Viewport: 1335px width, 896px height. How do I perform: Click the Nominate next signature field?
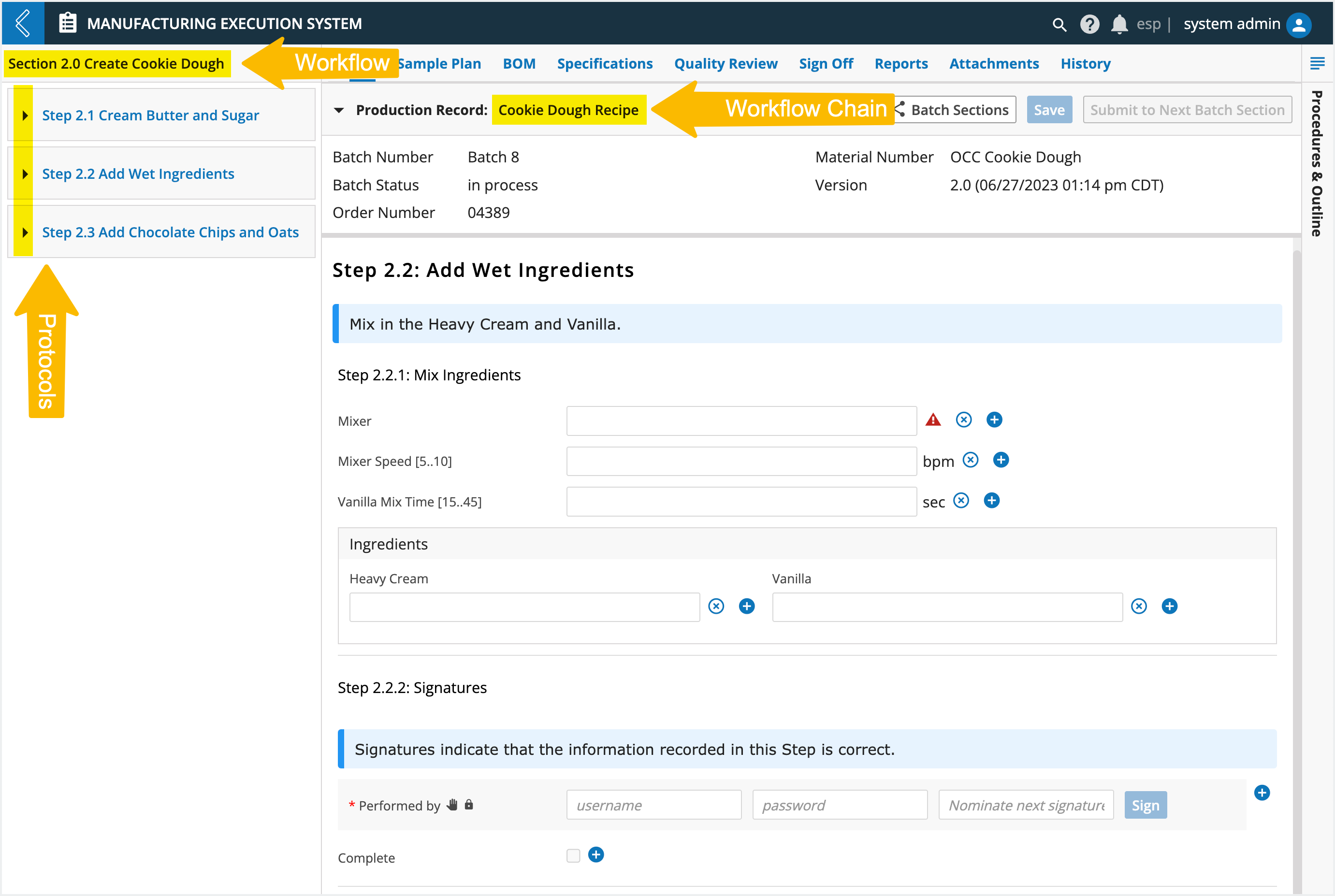pyautogui.click(x=1026, y=805)
